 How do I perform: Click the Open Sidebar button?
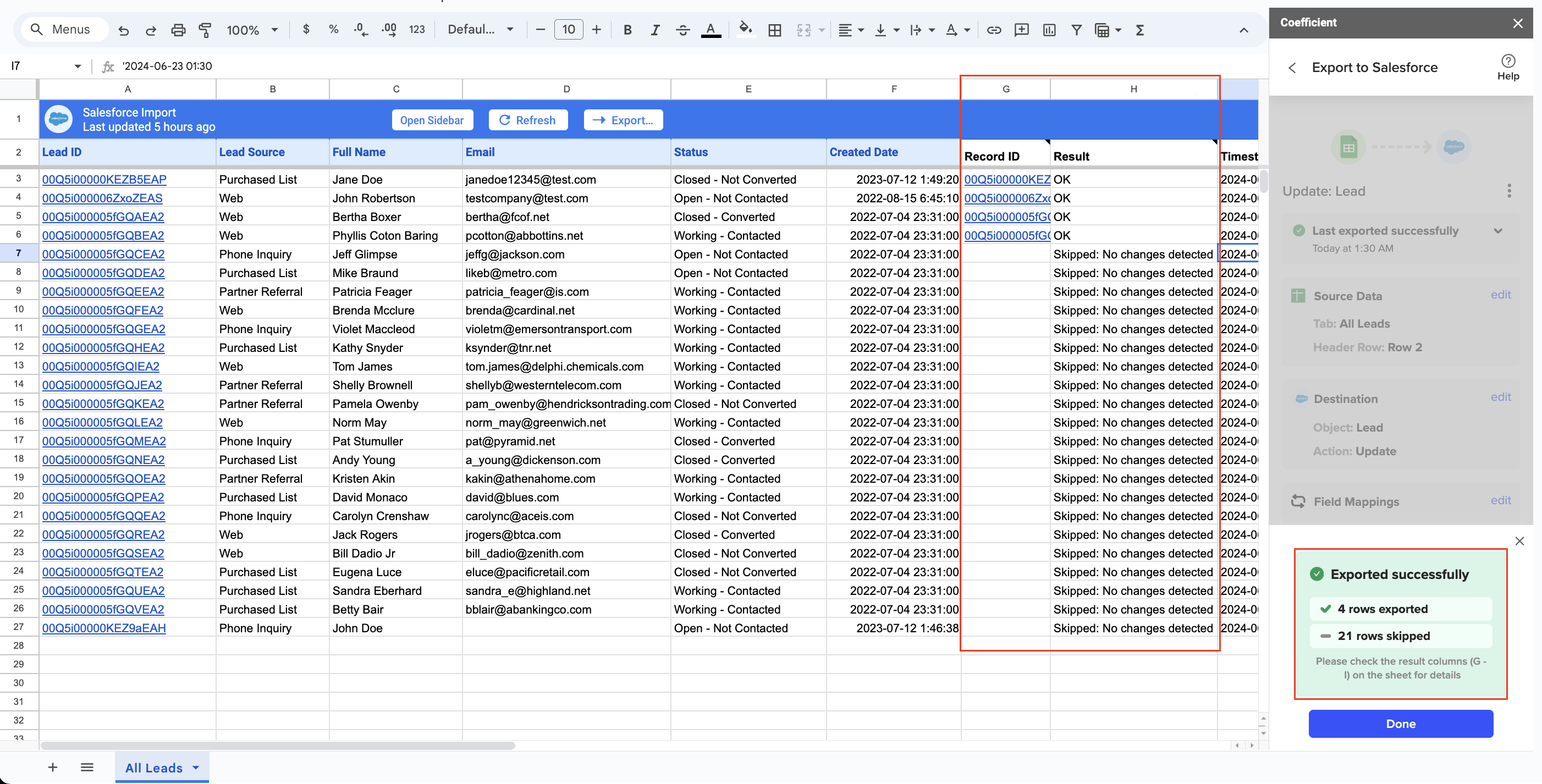432,120
